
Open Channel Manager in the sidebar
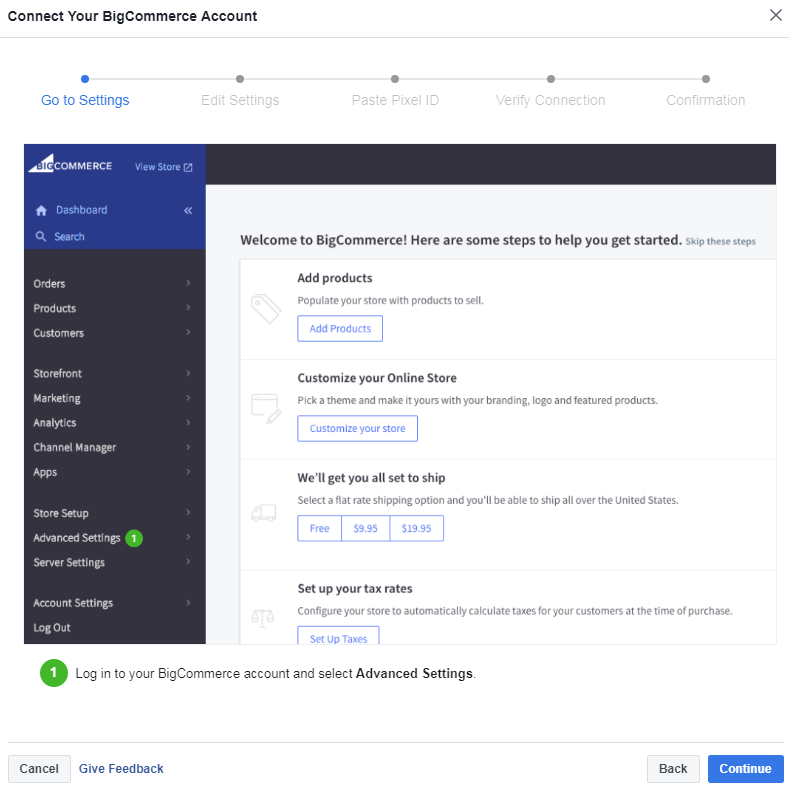[75, 448]
